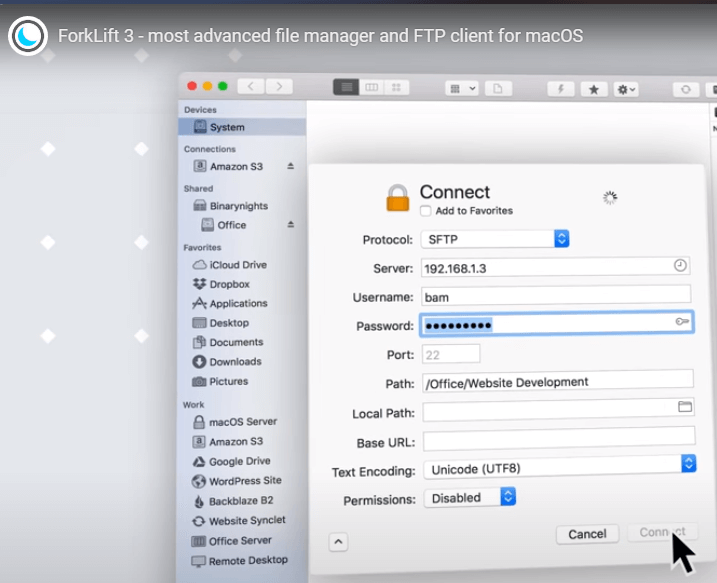Switch to list view mode
The image size is (717, 583).
click(346, 87)
